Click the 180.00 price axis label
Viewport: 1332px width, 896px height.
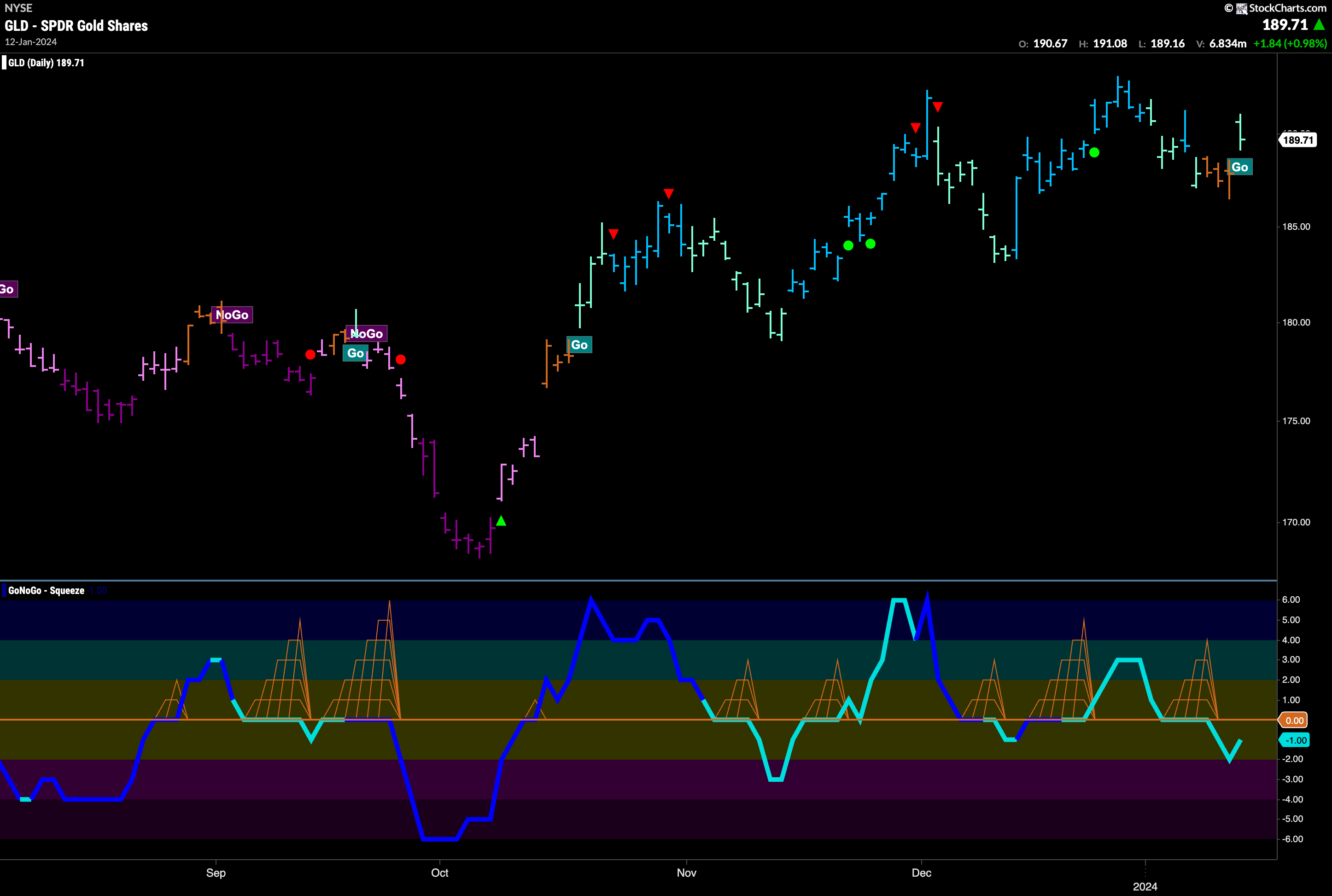tap(1296, 322)
